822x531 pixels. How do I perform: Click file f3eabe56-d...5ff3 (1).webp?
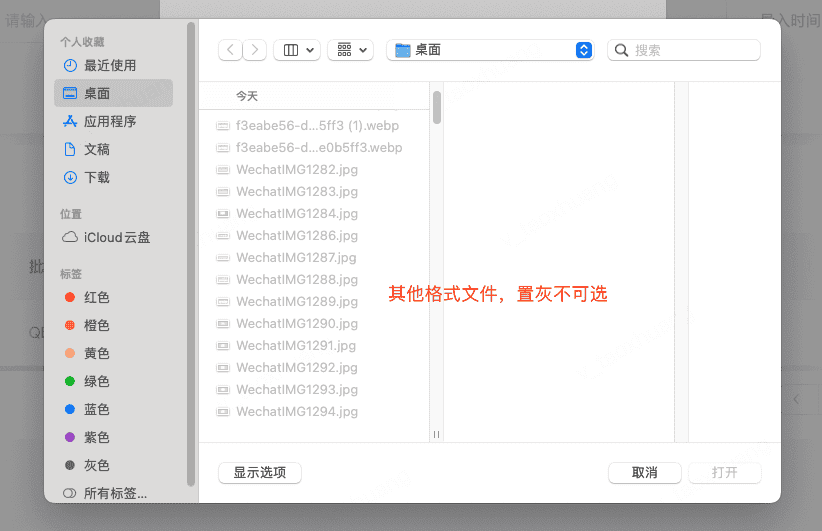(x=315, y=126)
